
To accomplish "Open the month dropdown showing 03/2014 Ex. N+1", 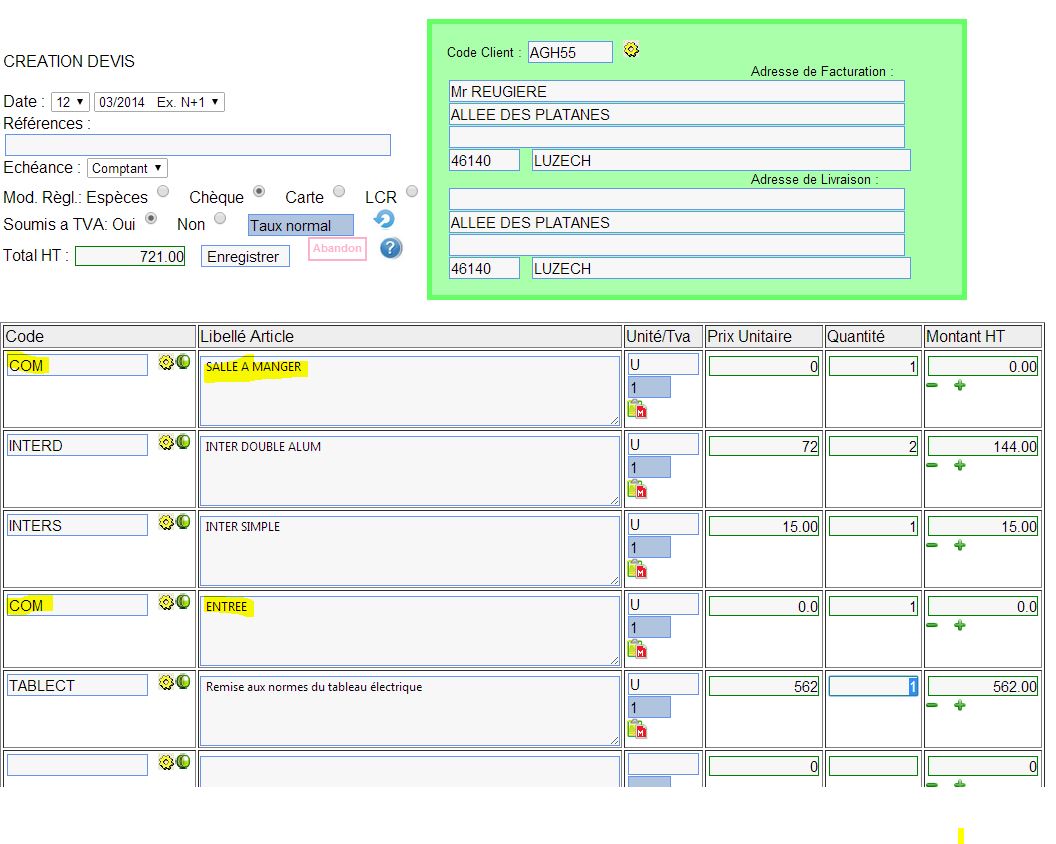I will (159, 102).
